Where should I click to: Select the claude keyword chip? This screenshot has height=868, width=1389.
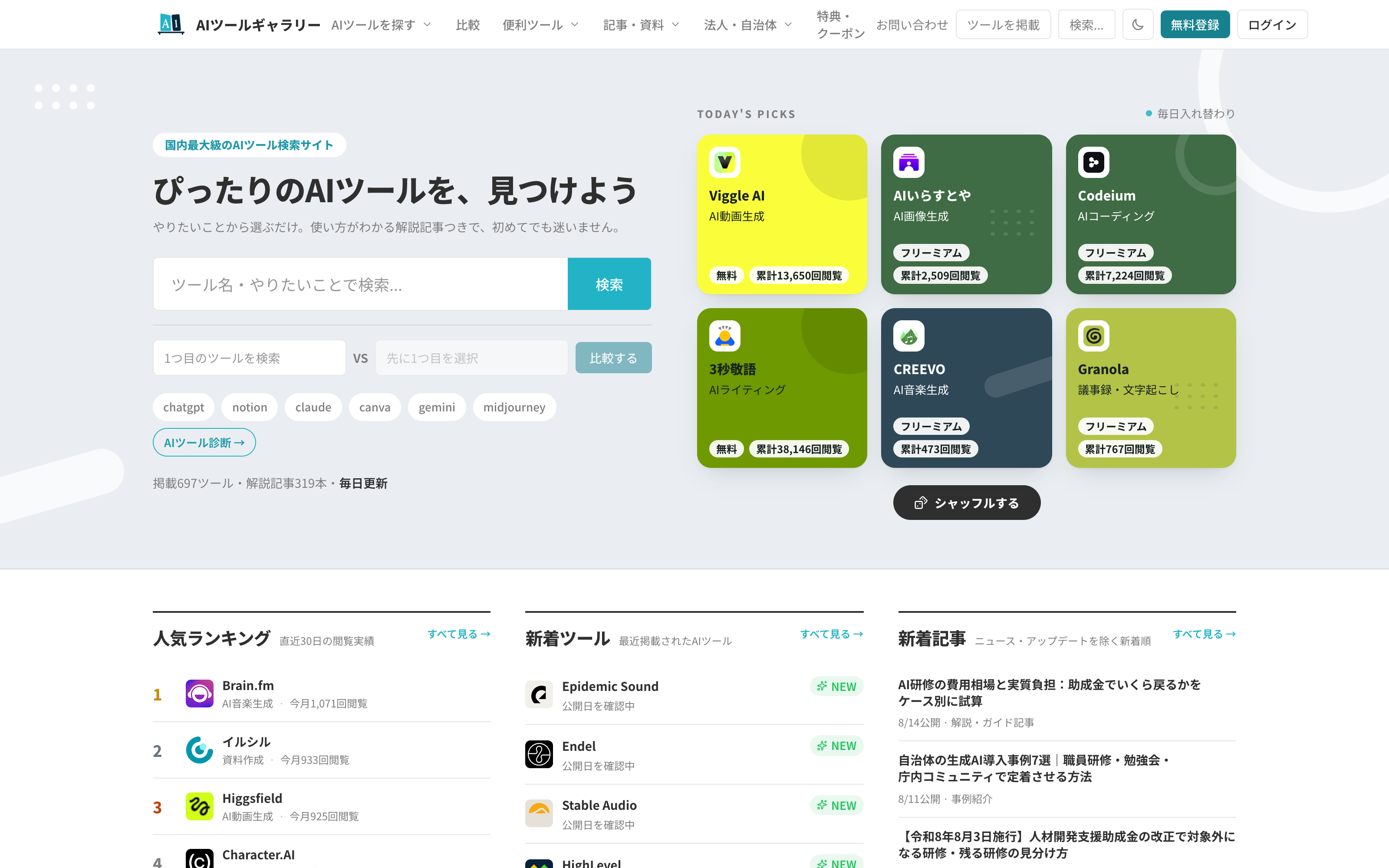[313, 407]
